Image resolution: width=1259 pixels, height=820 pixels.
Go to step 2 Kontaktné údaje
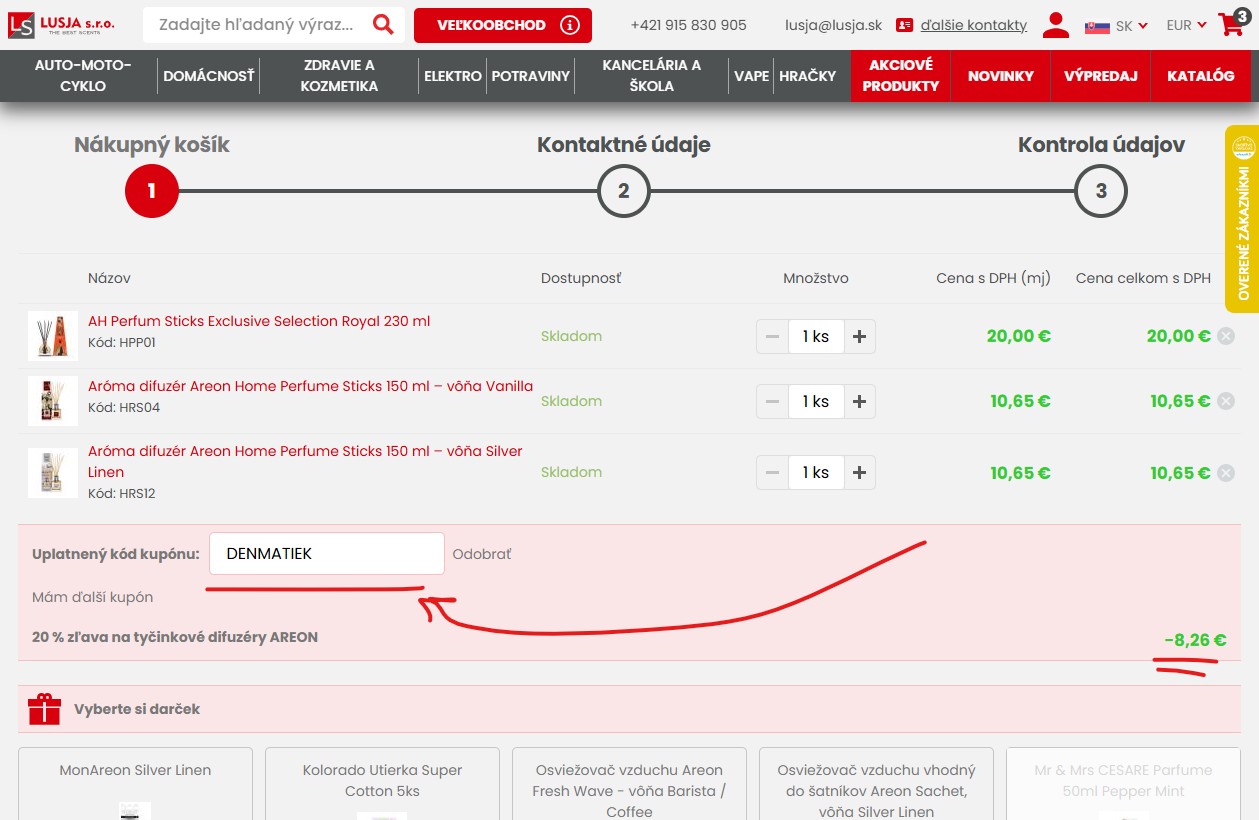(x=624, y=190)
